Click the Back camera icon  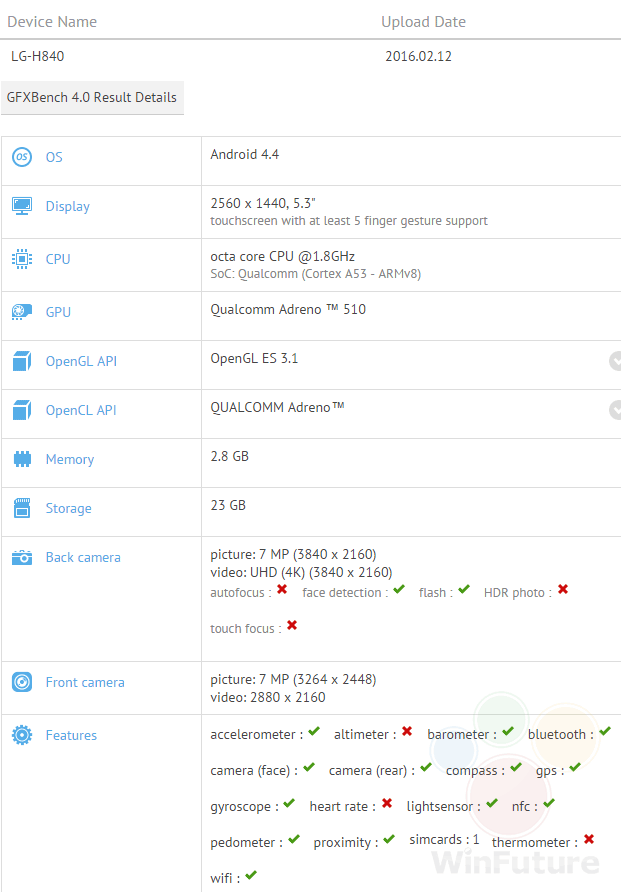point(22,557)
